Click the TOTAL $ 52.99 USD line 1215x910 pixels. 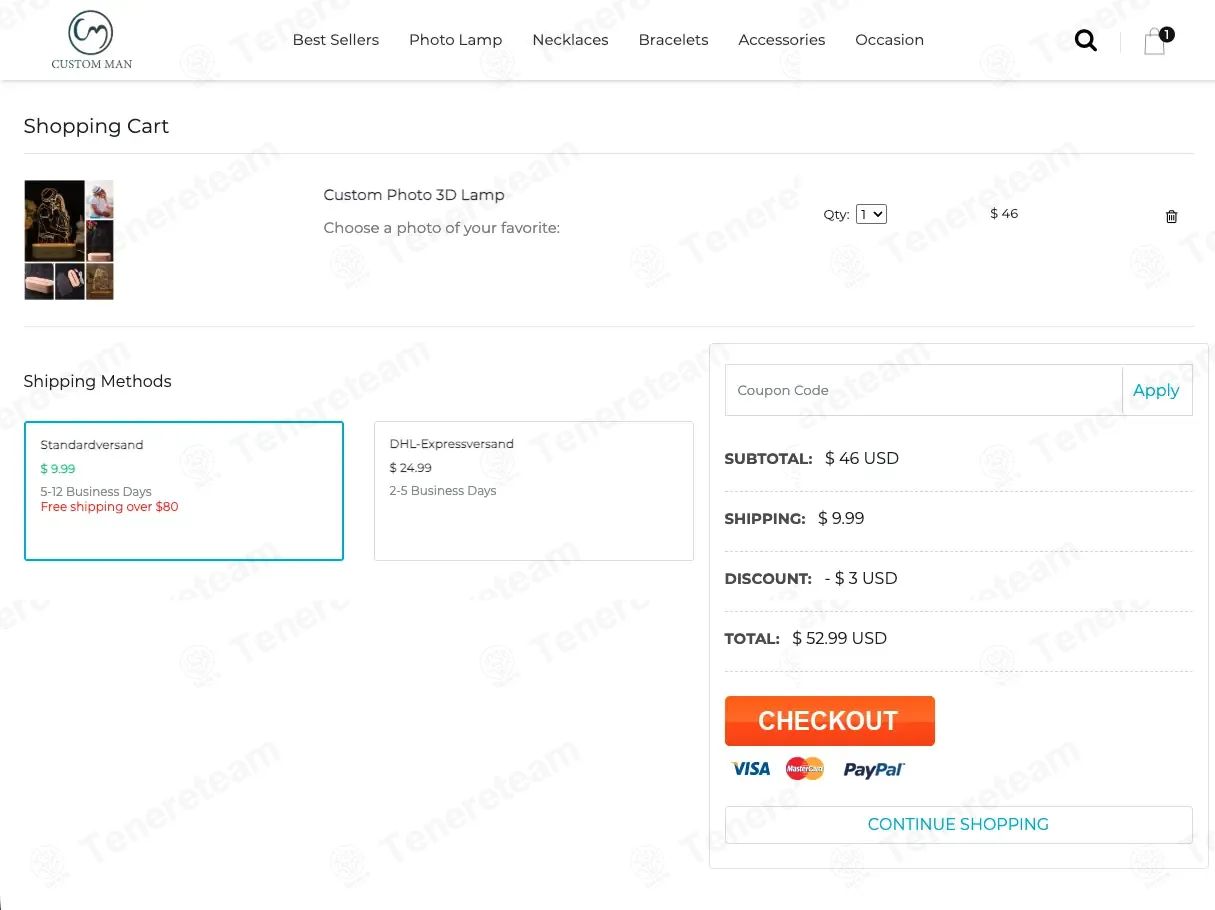pyautogui.click(x=806, y=638)
